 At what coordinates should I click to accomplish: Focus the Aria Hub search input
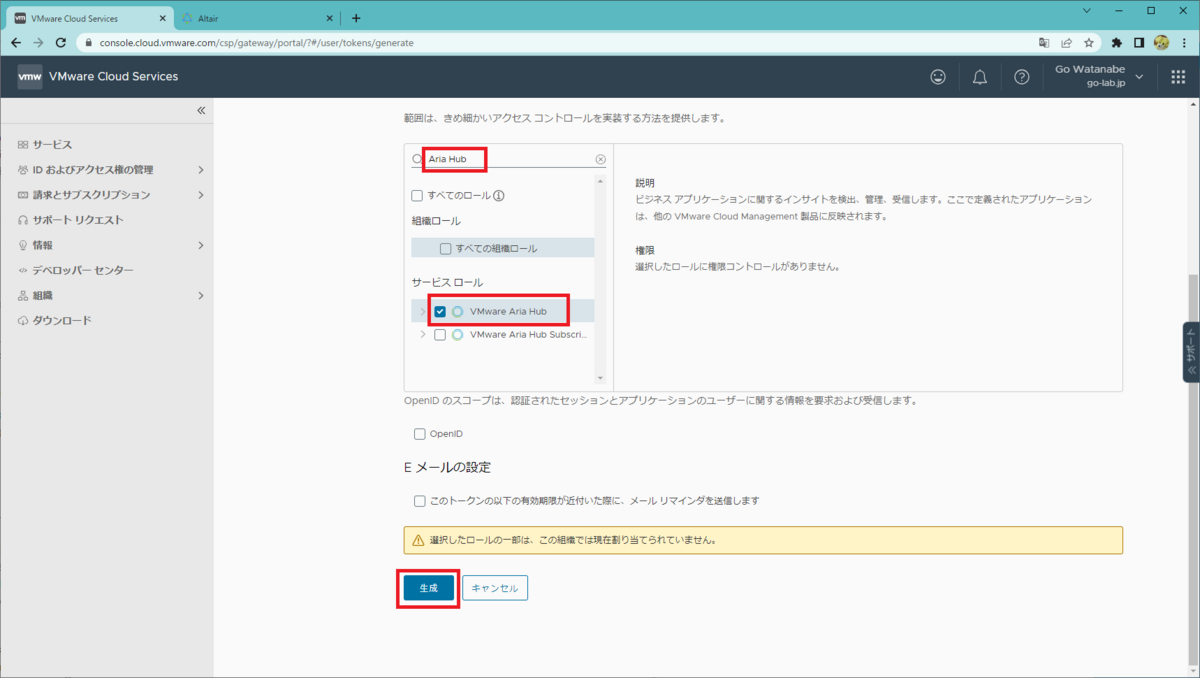pyautogui.click(x=508, y=159)
